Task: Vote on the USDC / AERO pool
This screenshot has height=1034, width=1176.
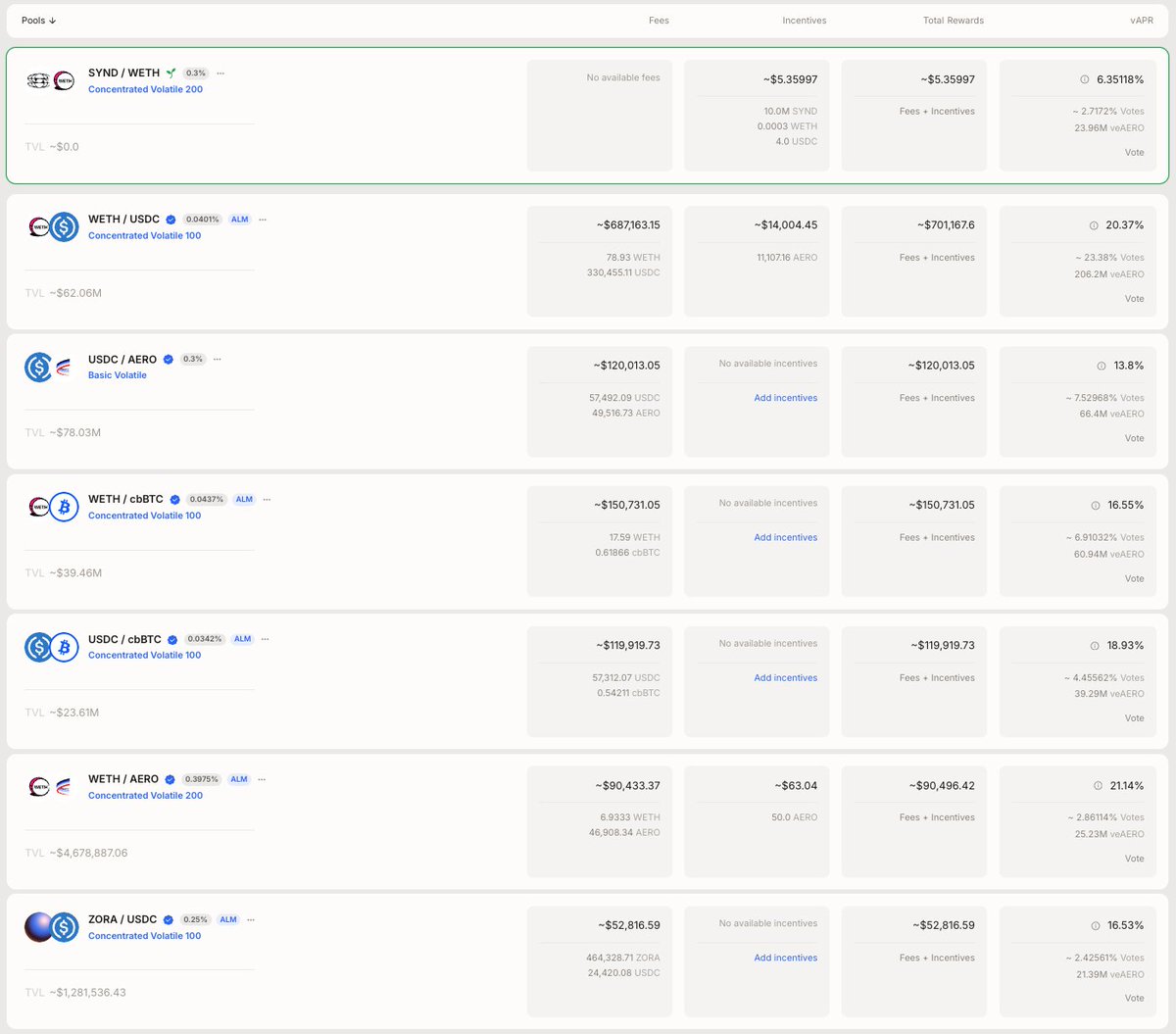Action: [1134, 439]
